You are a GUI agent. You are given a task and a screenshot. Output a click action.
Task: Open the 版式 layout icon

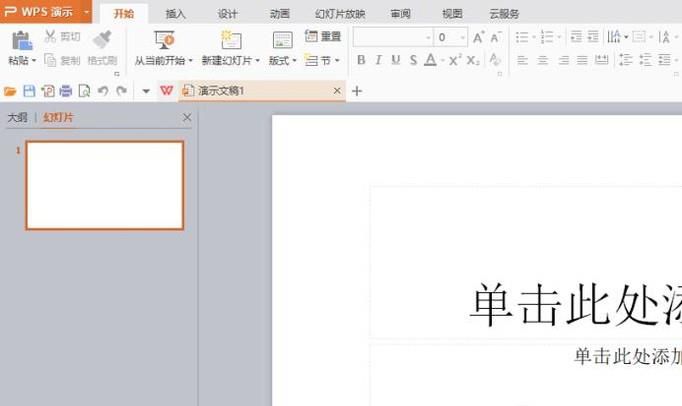[x=282, y=40]
